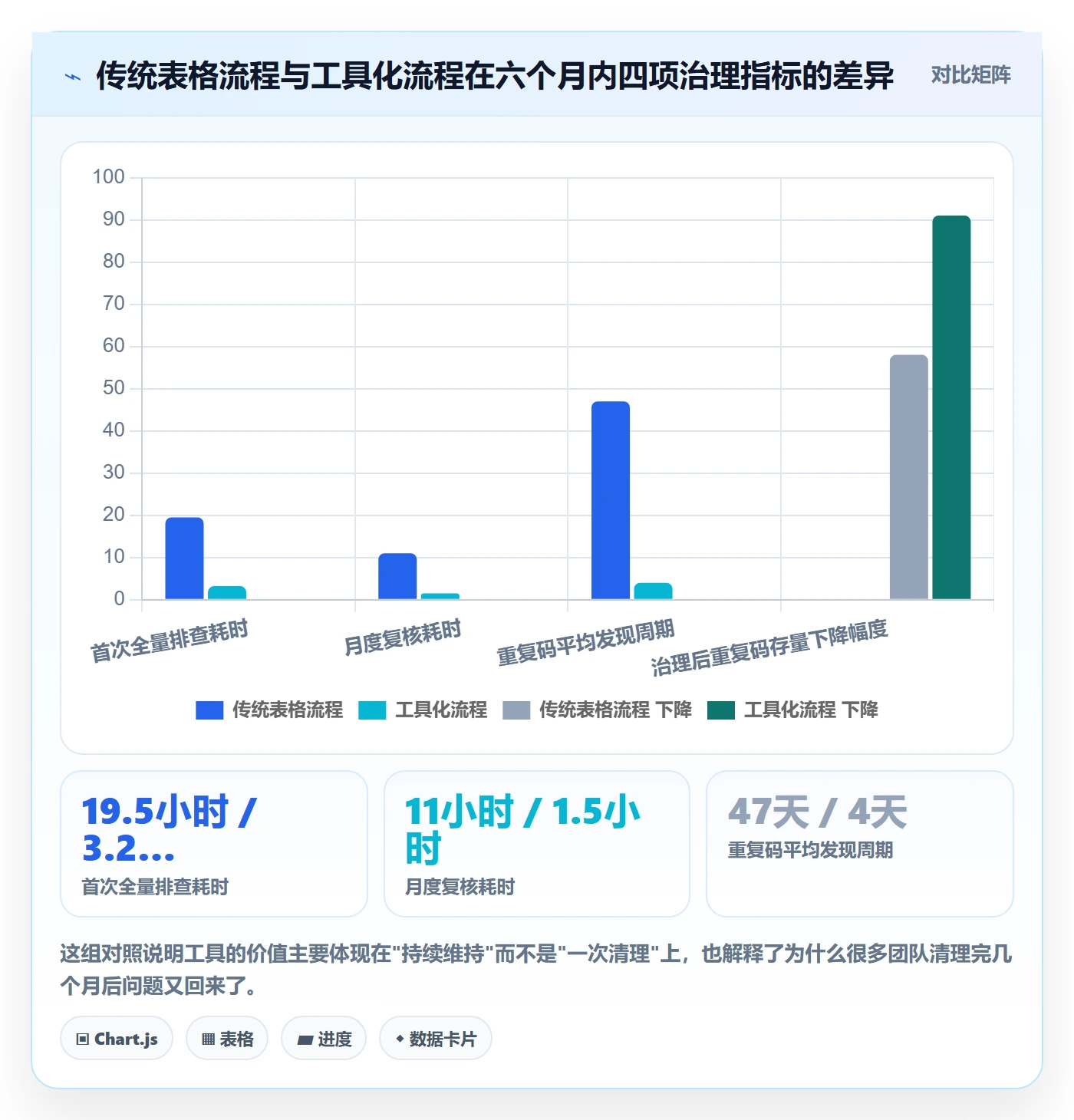1074x1120 pixels.
Task: Select the cyan bar for 首次全量排查耗时
Action: (227, 593)
